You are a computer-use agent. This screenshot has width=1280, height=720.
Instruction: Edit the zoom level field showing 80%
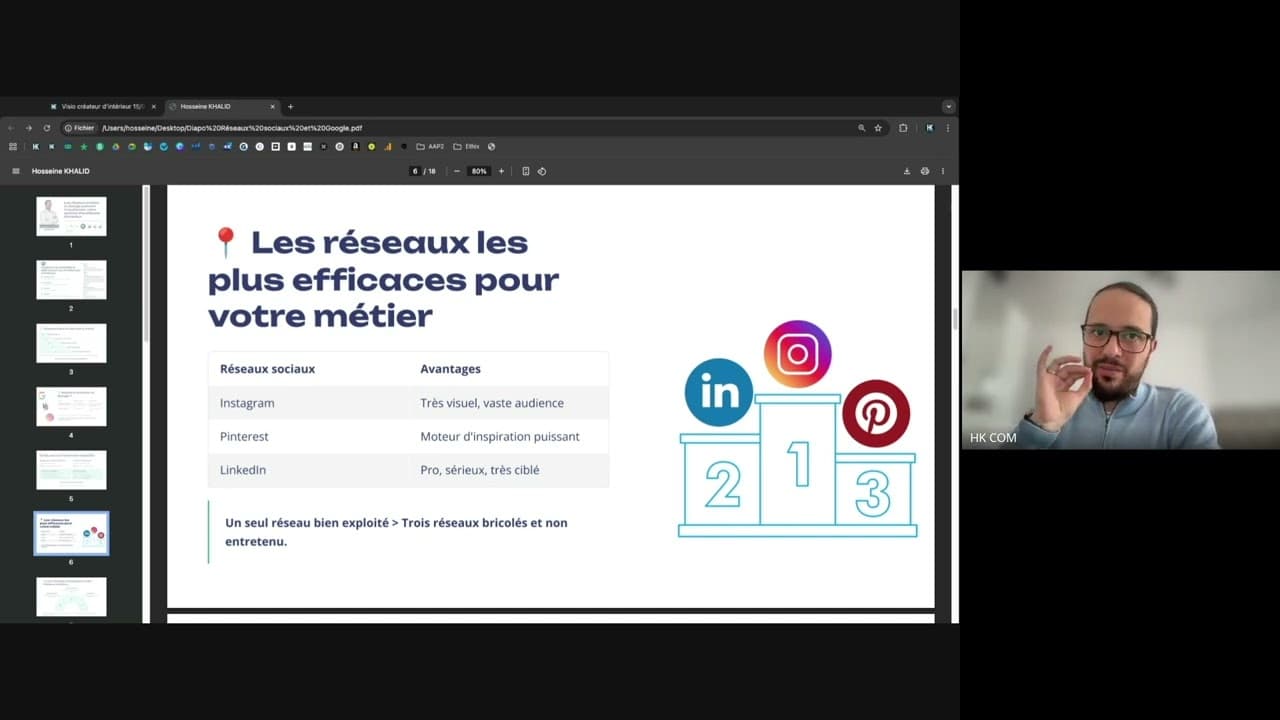478,171
